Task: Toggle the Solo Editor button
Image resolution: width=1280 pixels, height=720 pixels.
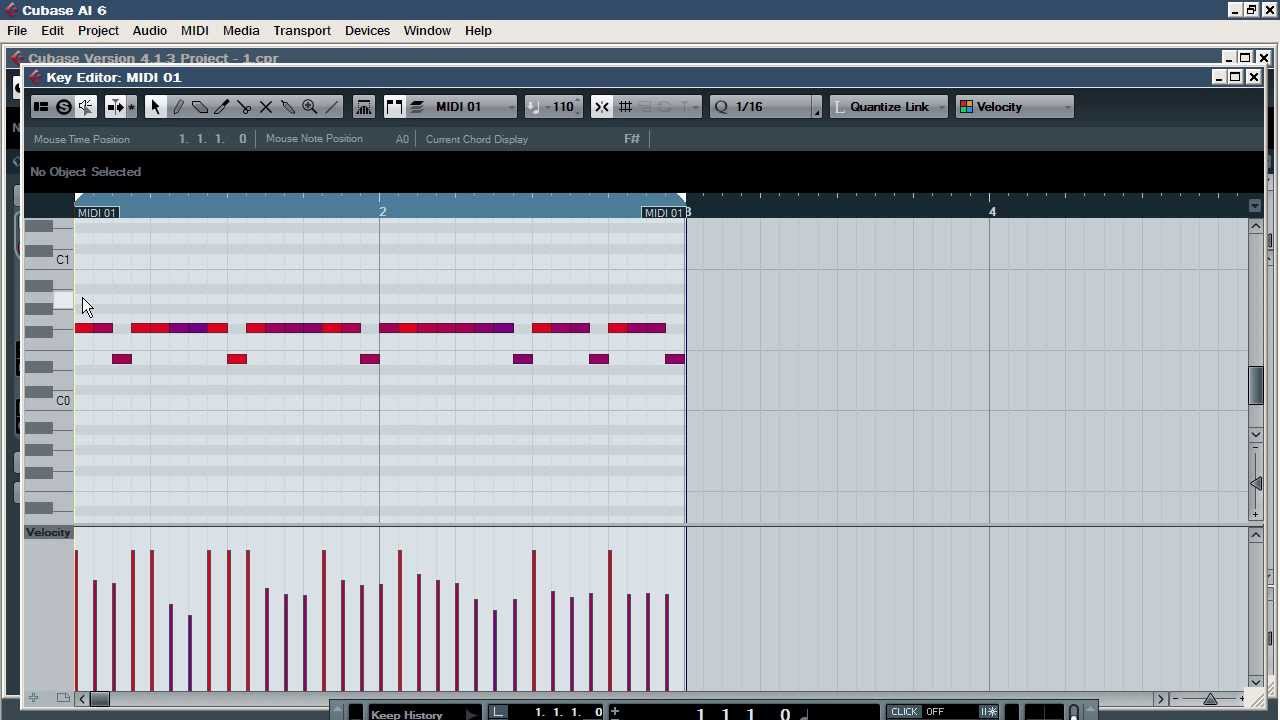Action: [64, 107]
